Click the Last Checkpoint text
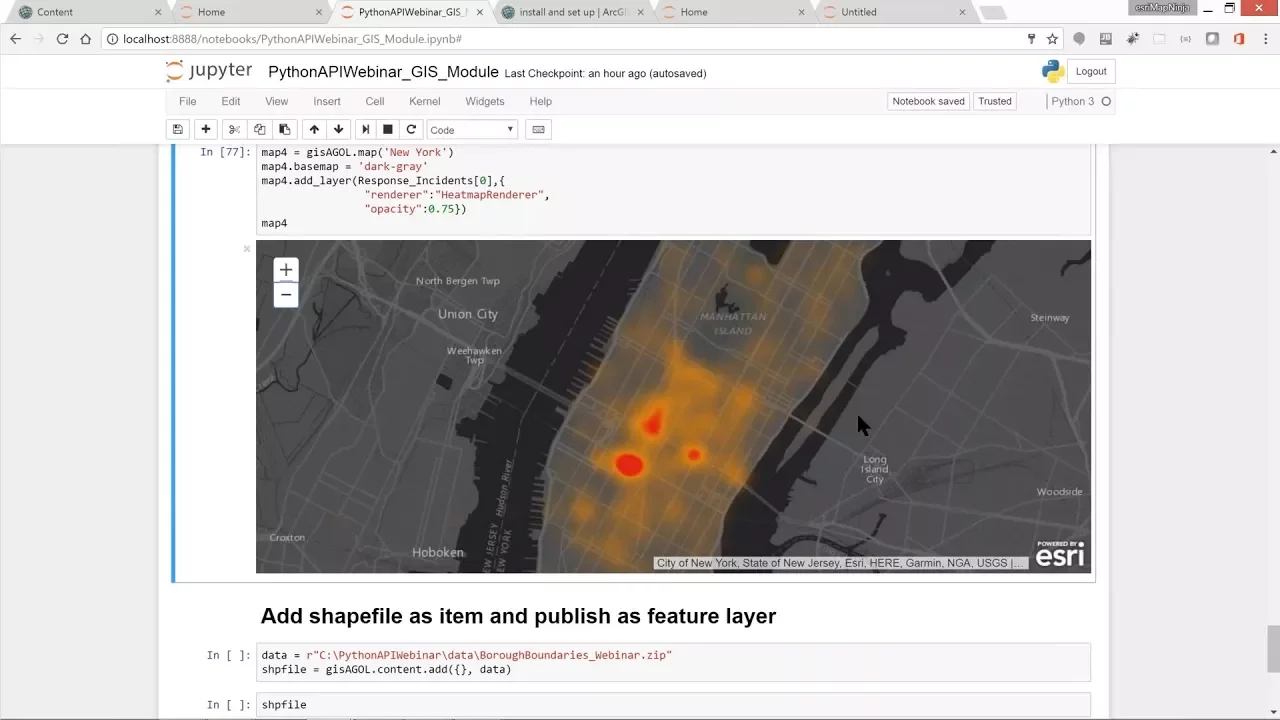1280x720 pixels. coord(605,73)
